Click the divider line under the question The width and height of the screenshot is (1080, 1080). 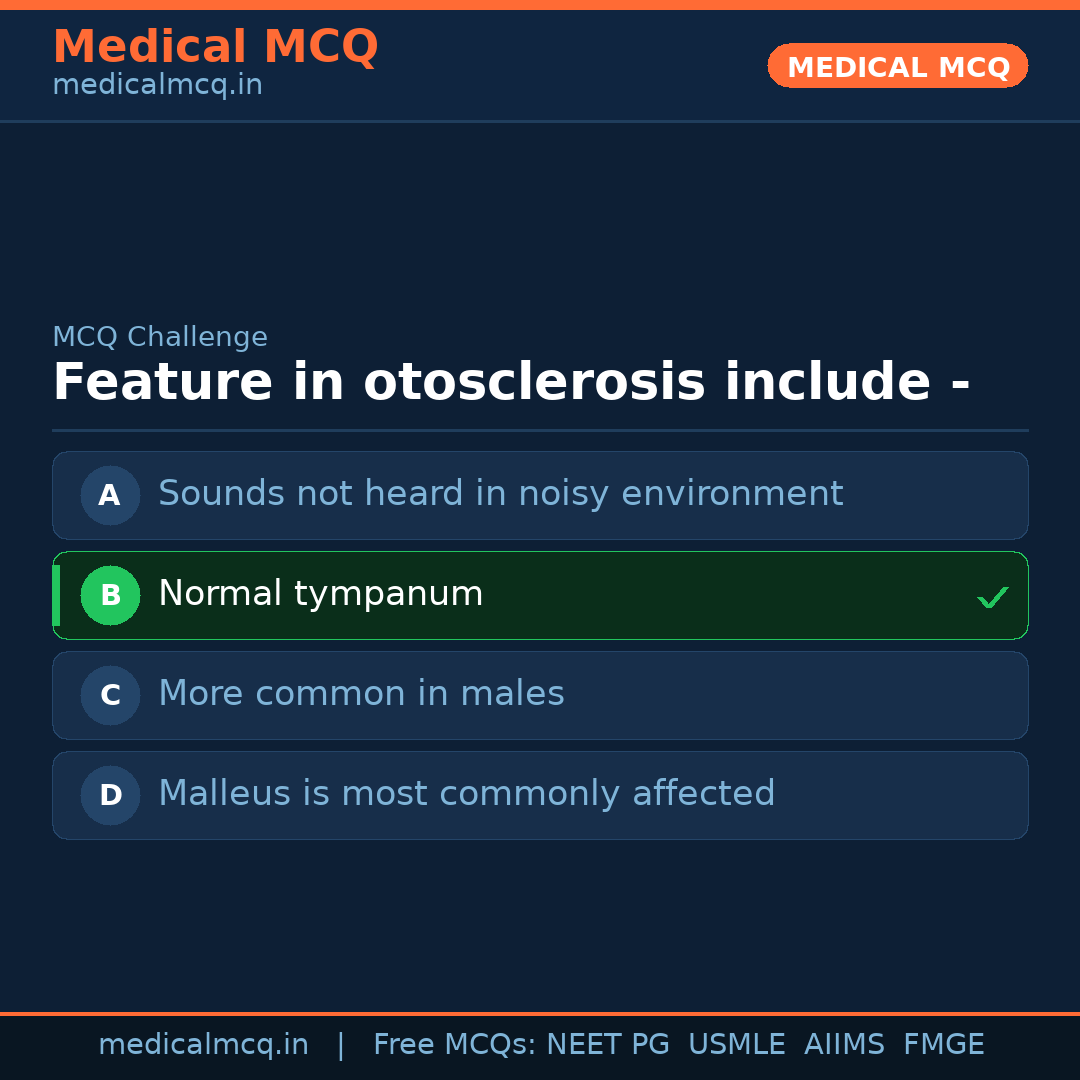540,430
